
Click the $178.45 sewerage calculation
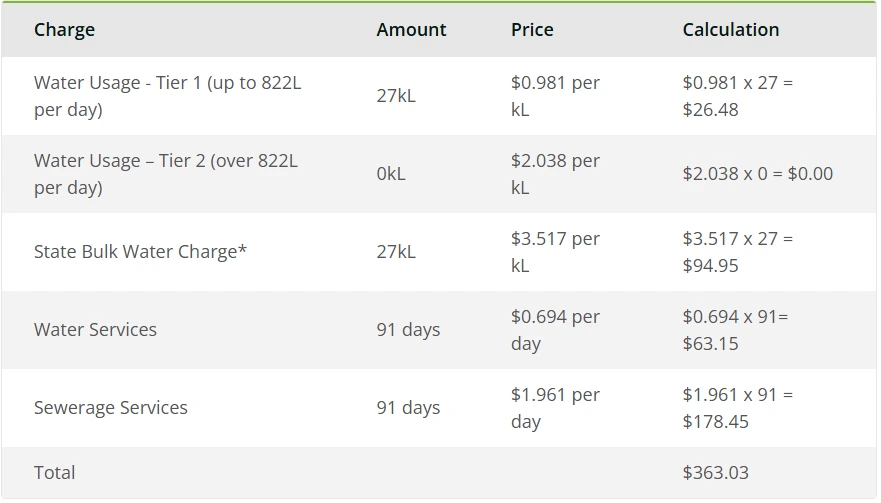715,422
